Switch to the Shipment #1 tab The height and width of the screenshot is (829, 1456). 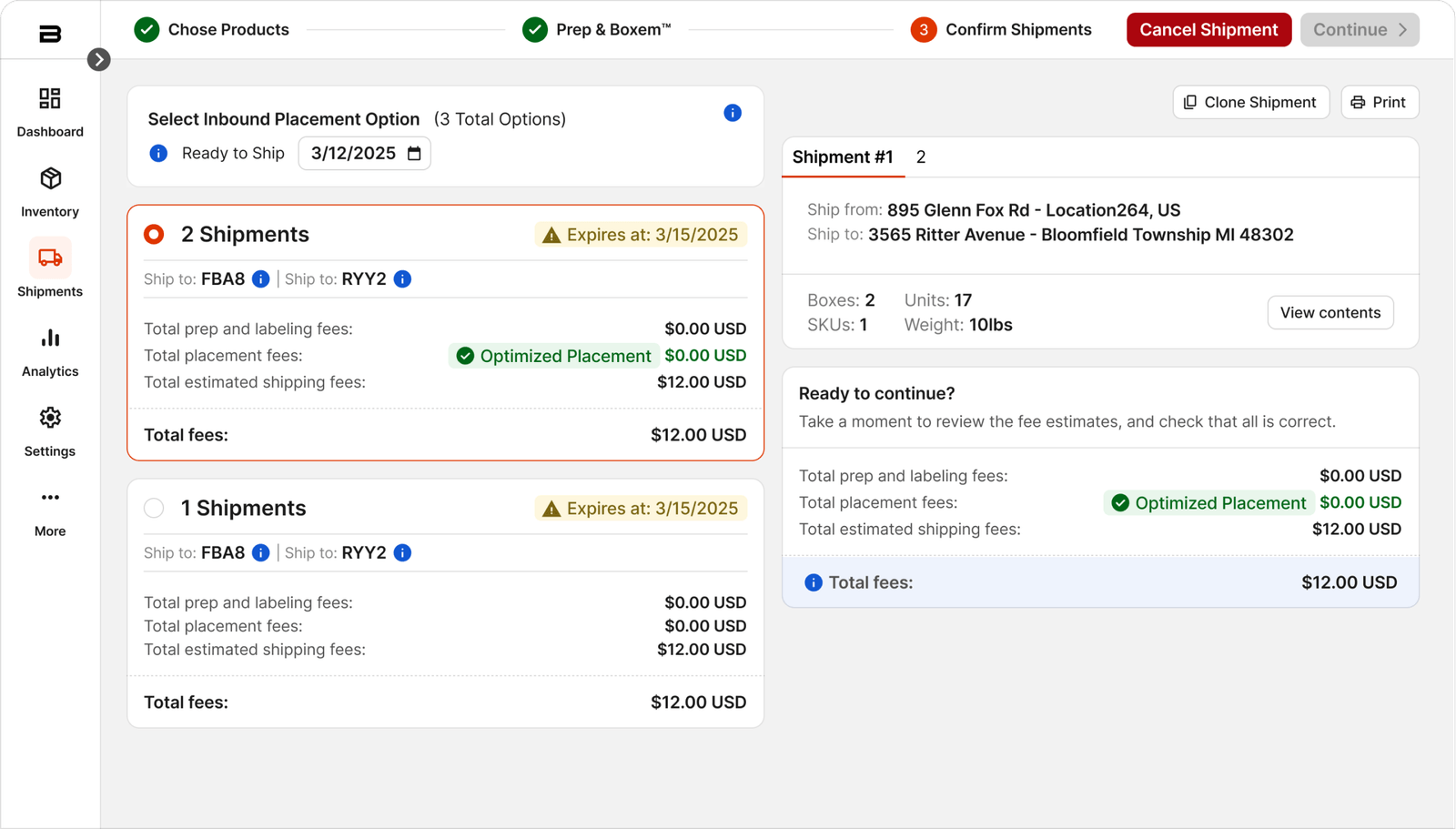(842, 157)
